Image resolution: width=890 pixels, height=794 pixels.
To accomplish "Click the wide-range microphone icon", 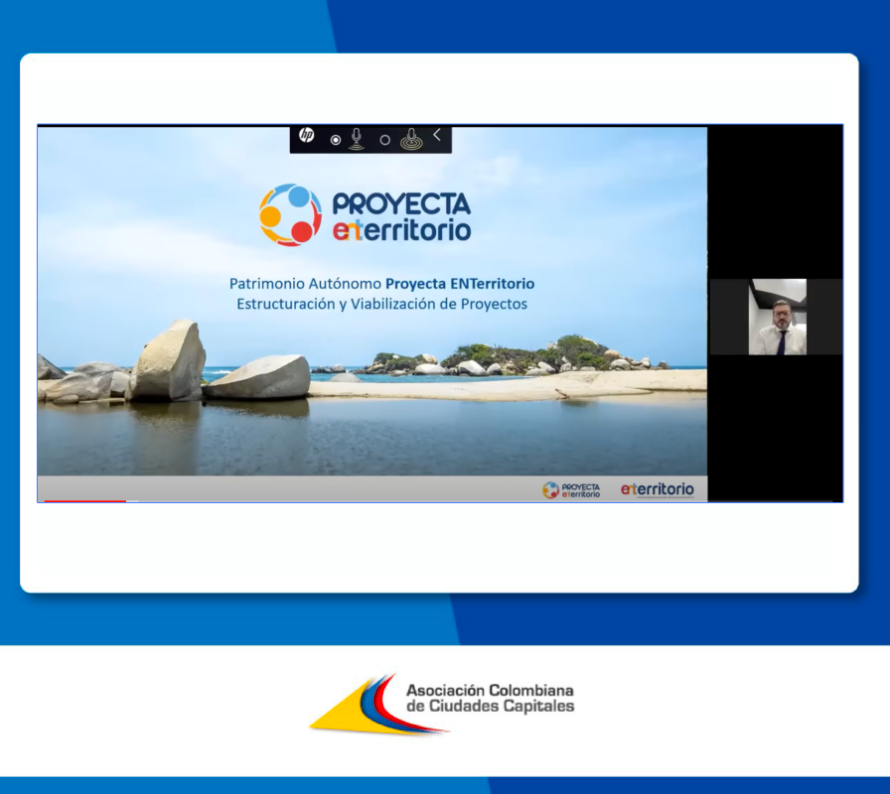I will (411, 139).
